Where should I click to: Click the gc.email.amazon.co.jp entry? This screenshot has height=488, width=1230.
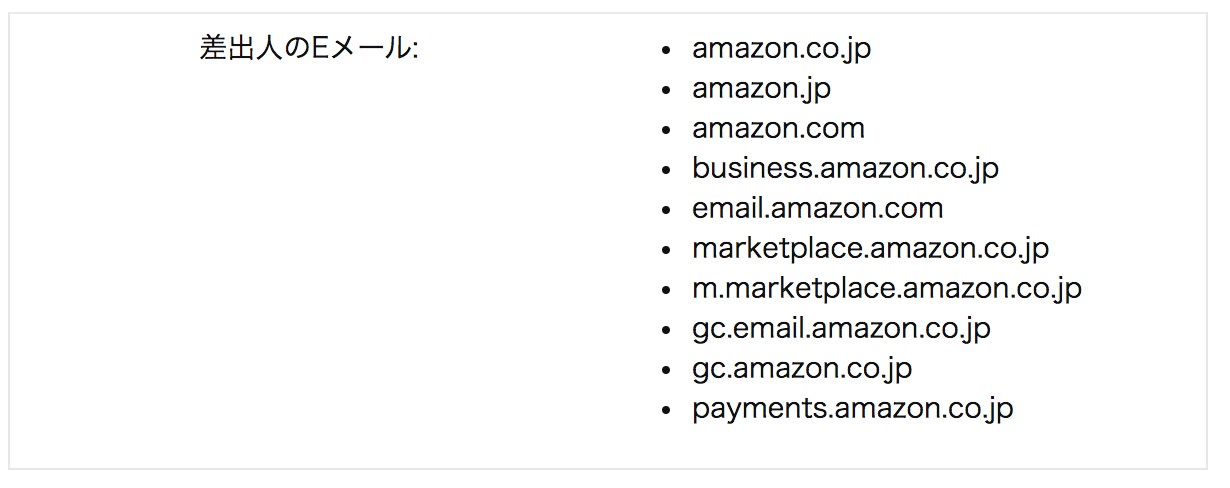(x=841, y=328)
